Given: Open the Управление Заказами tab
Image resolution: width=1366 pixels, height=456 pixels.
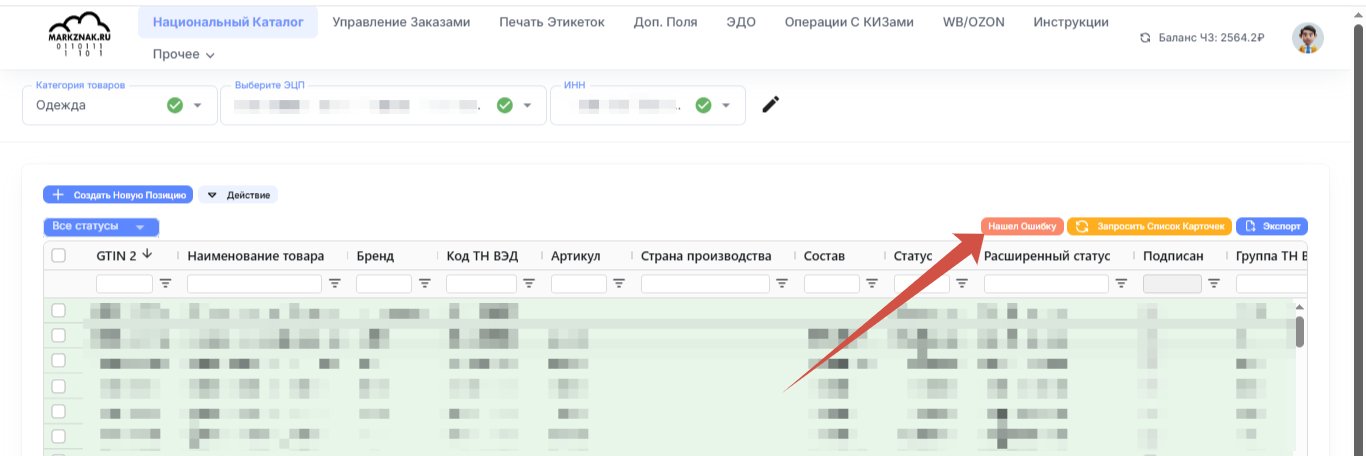Looking at the screenshot, I should point(401,22).
